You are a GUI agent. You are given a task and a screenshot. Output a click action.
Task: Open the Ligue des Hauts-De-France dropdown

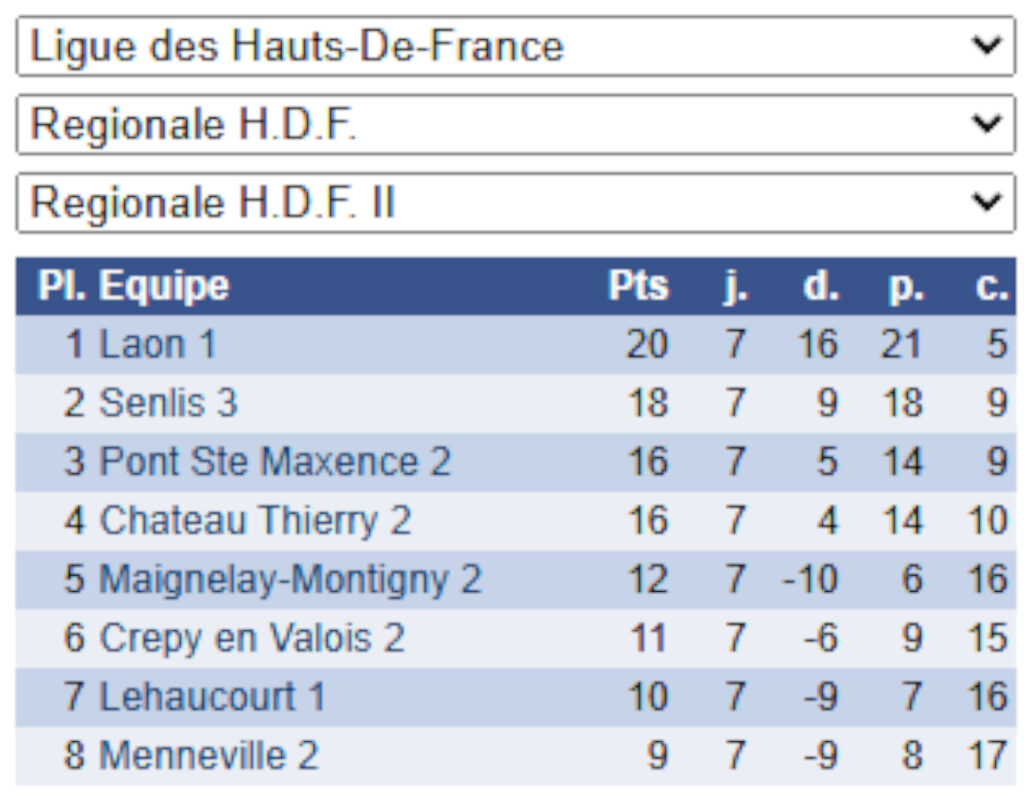pos(515,46)
